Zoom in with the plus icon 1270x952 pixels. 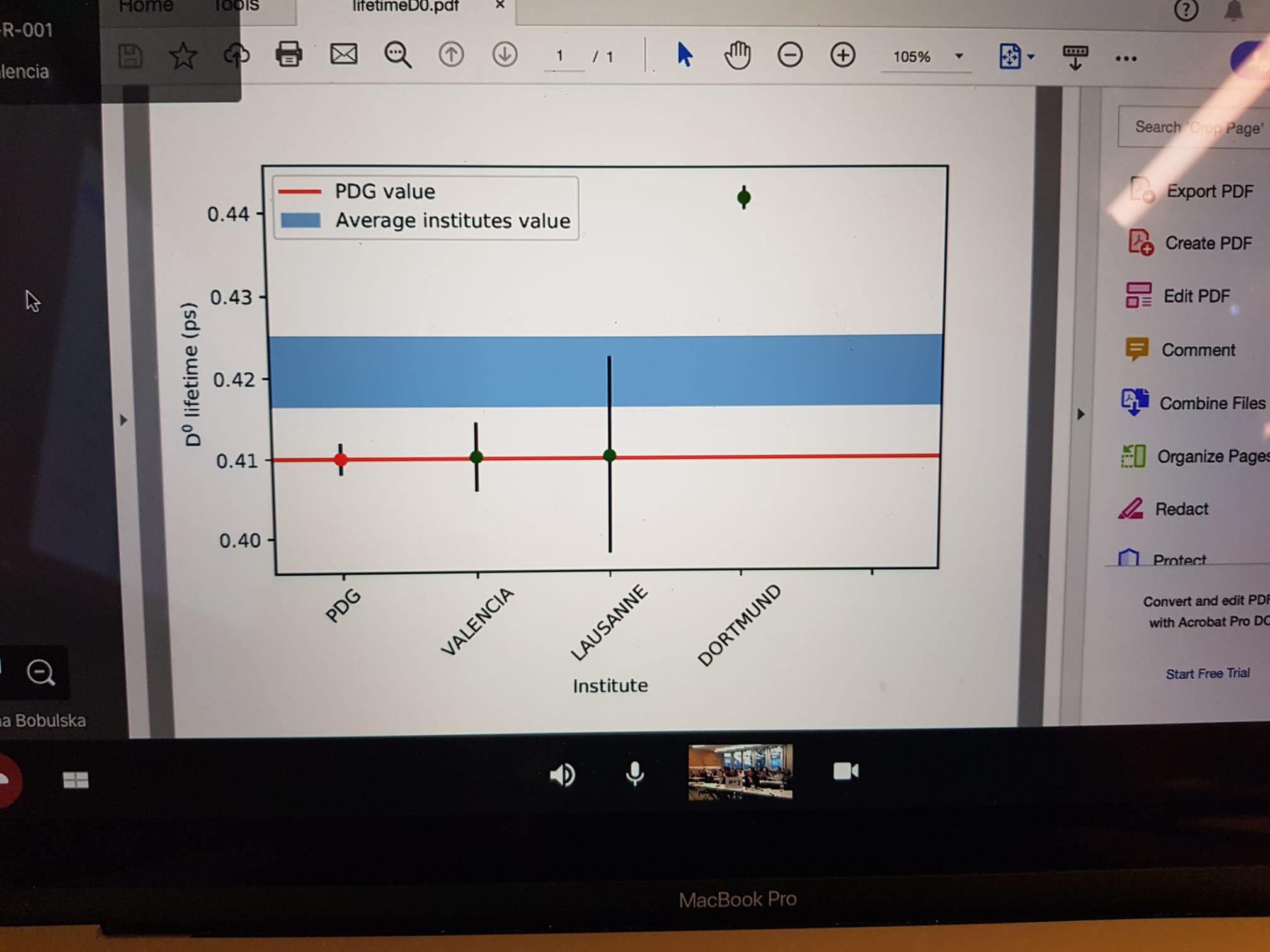tap(842, 55)
